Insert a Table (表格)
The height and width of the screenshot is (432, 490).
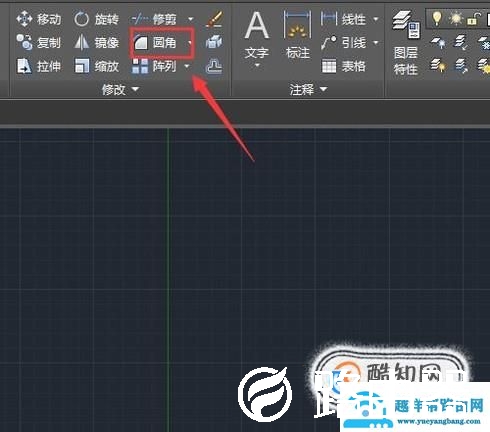(343, 66)
